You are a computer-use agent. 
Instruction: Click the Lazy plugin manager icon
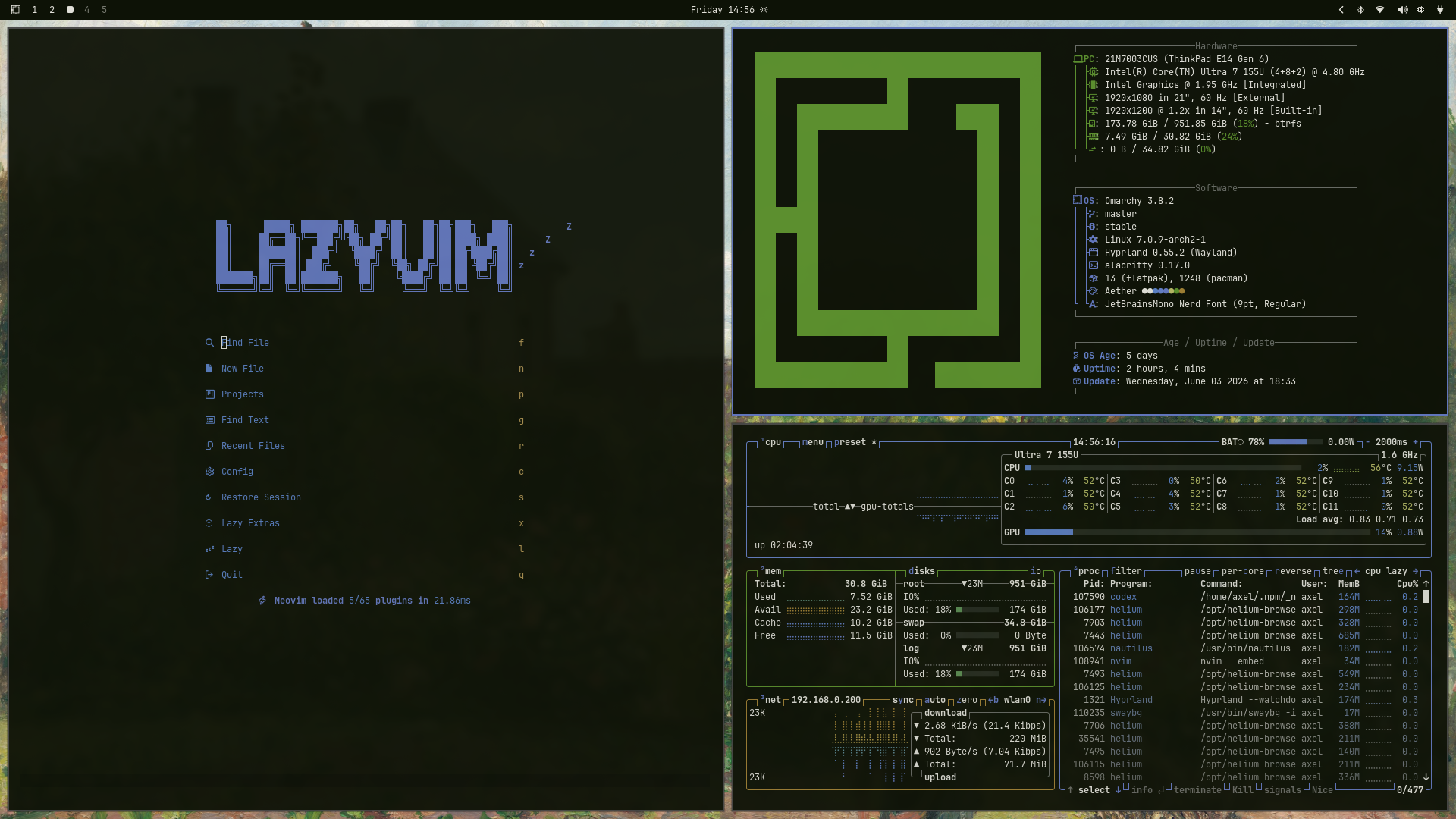click(x=209, y=549)
